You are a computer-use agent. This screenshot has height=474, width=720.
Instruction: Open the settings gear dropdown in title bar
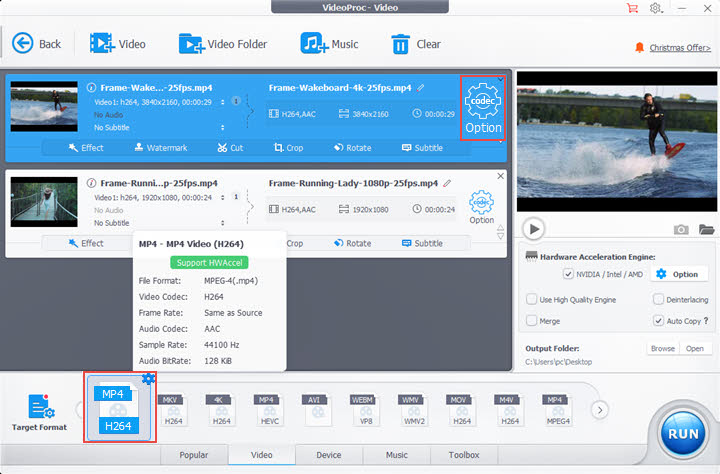coord(657,8)
